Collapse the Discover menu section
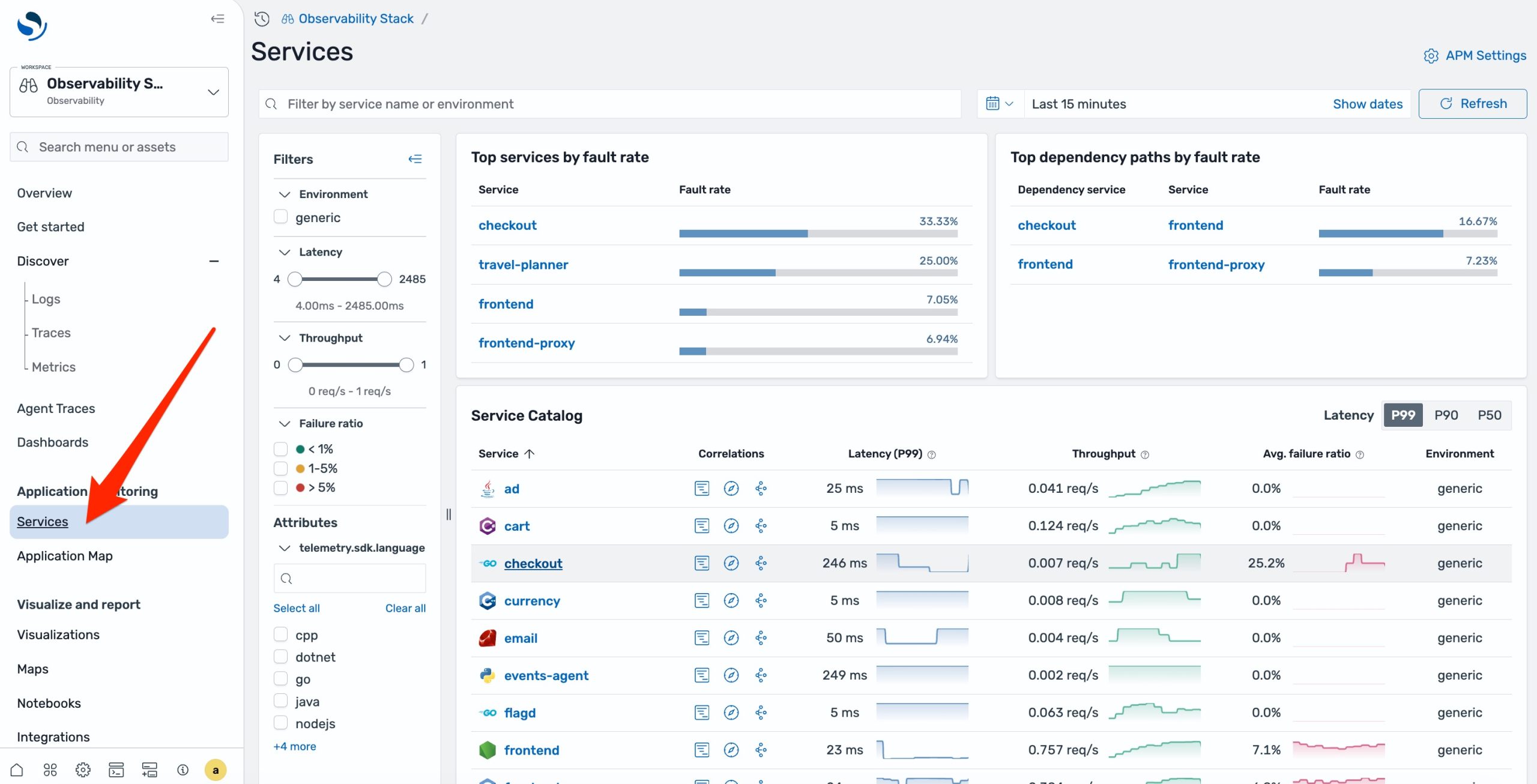This screenshot has width=1537, height=784. click(214, 261)
